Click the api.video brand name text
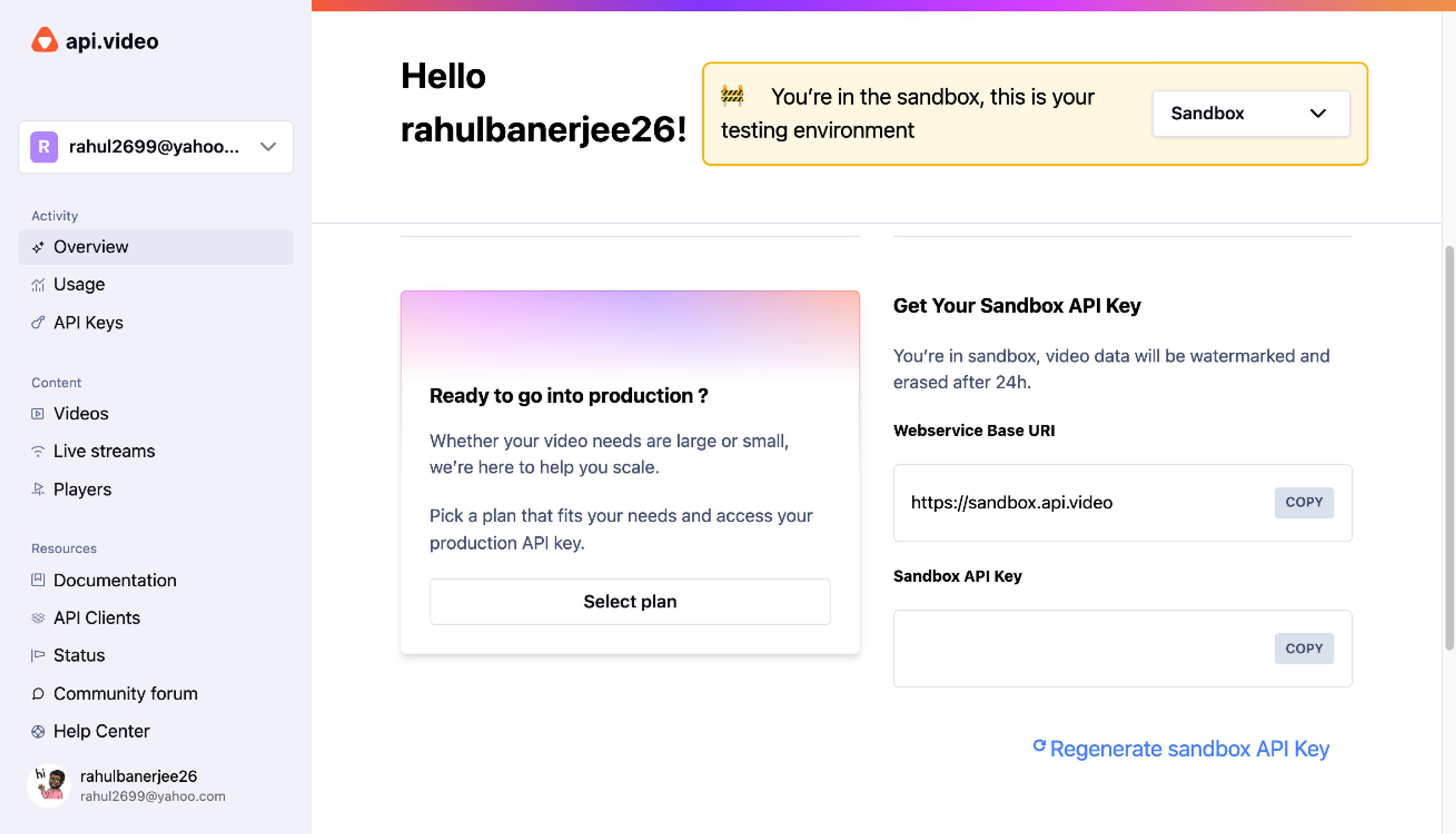 (112, 41)
